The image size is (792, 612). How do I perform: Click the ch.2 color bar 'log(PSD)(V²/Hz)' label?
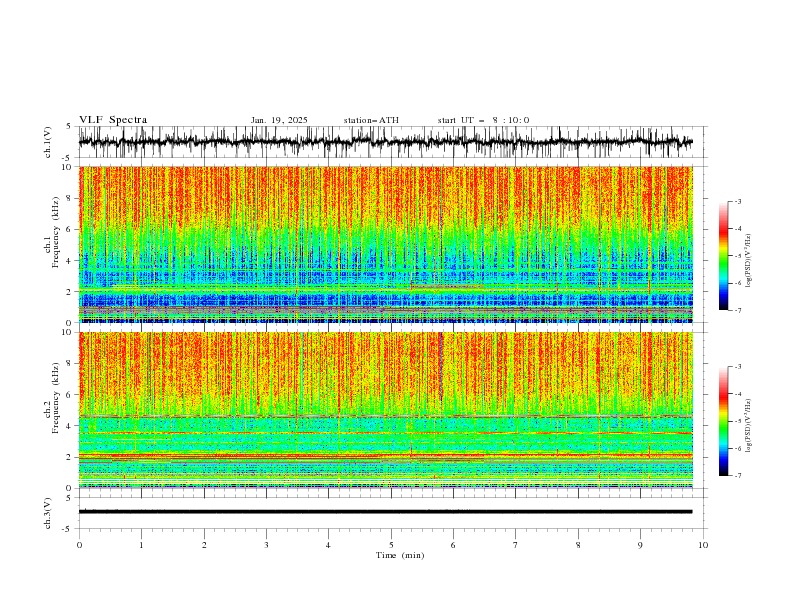point(748,426)
